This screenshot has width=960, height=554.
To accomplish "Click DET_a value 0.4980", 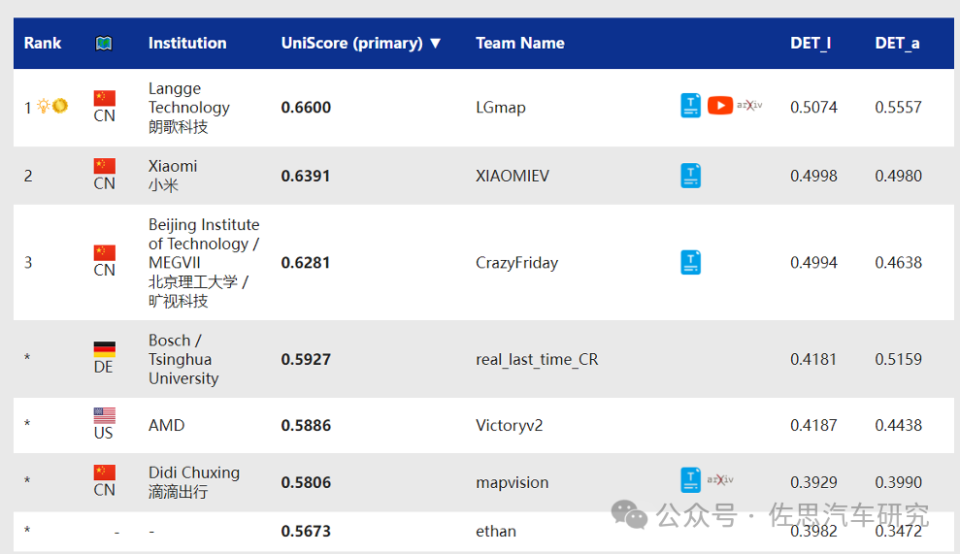I will point(898,176).
